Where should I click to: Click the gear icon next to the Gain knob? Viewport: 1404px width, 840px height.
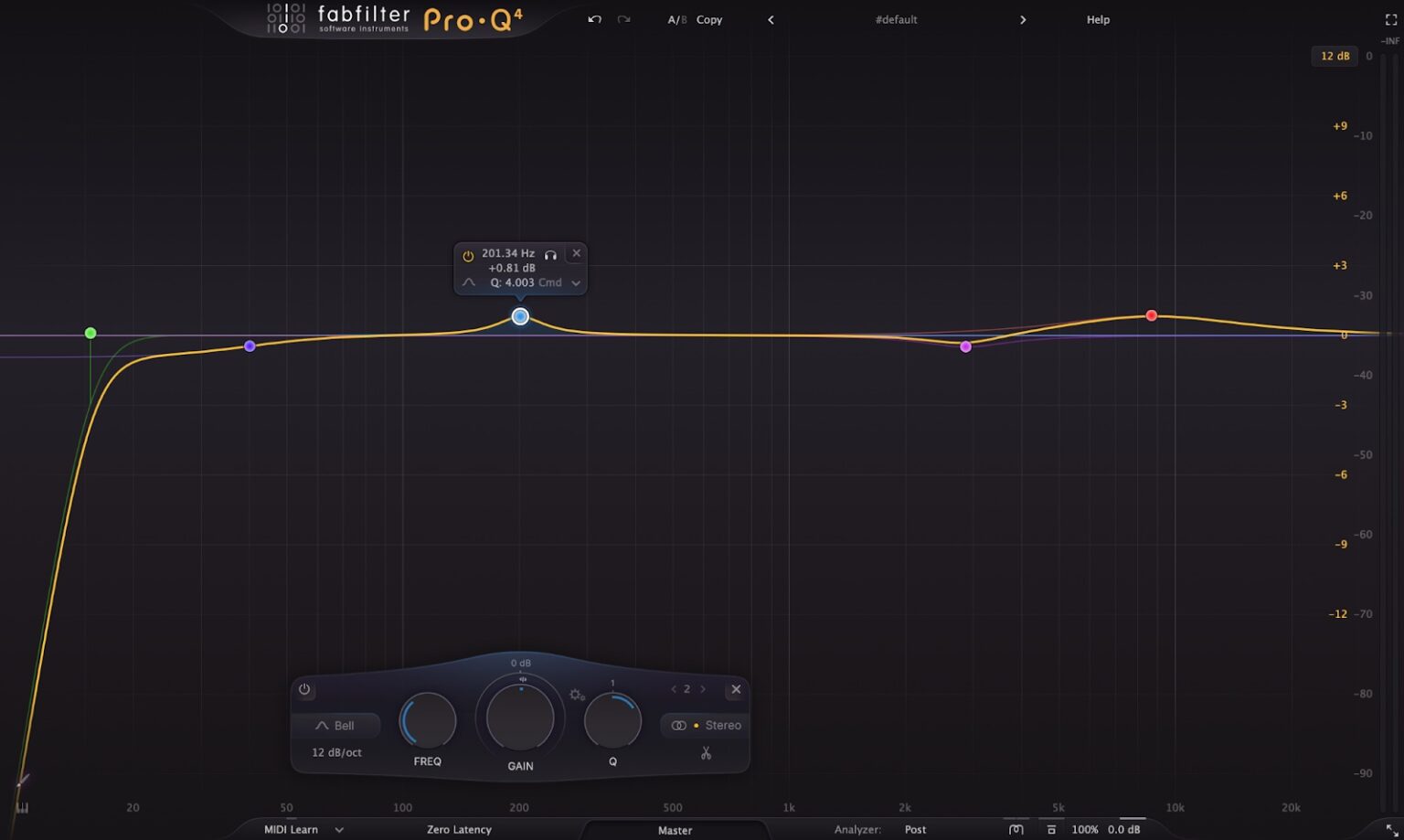[x=576, y=695]
